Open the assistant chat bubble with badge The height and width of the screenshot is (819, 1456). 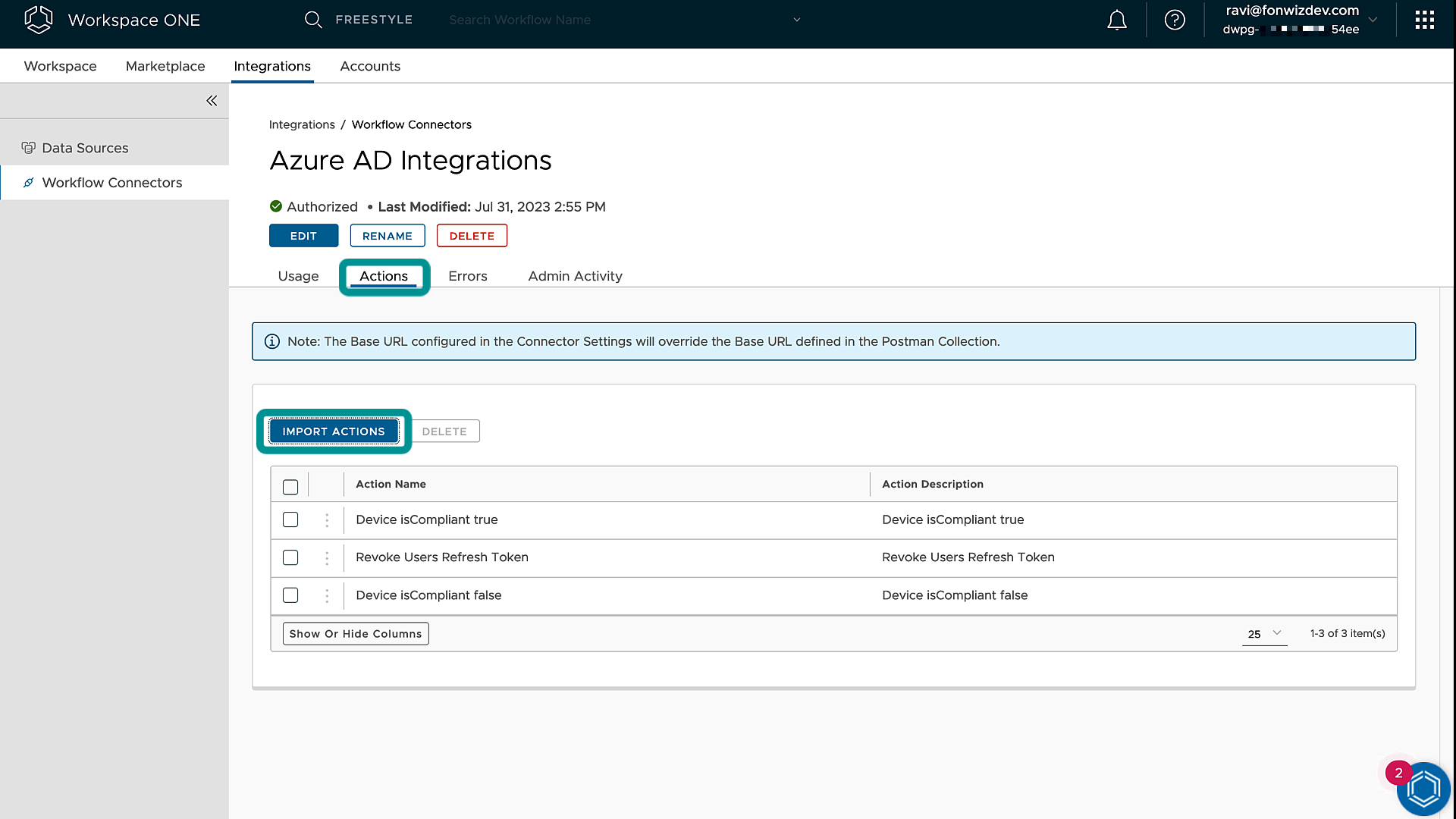pyautogui.click(x=1423, y=789)
